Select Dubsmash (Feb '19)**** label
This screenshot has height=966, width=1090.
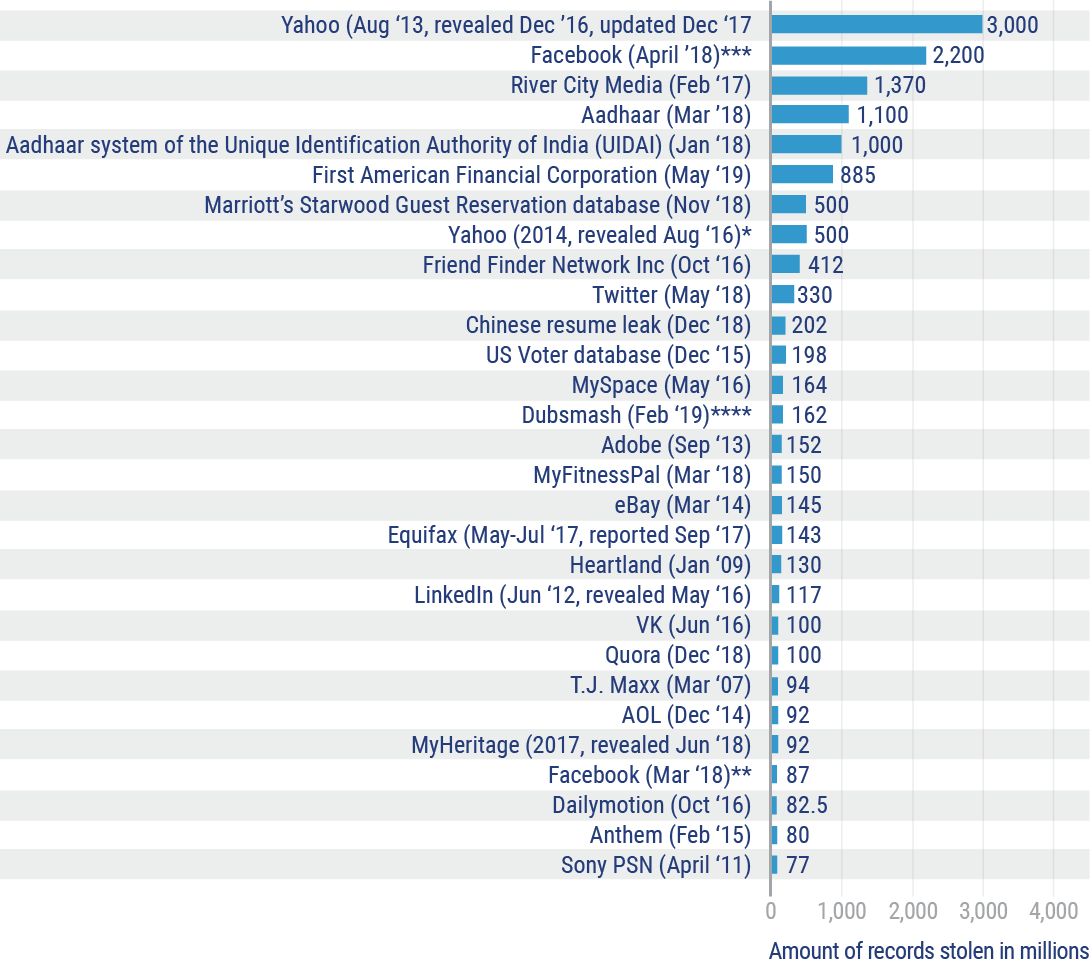637,415
